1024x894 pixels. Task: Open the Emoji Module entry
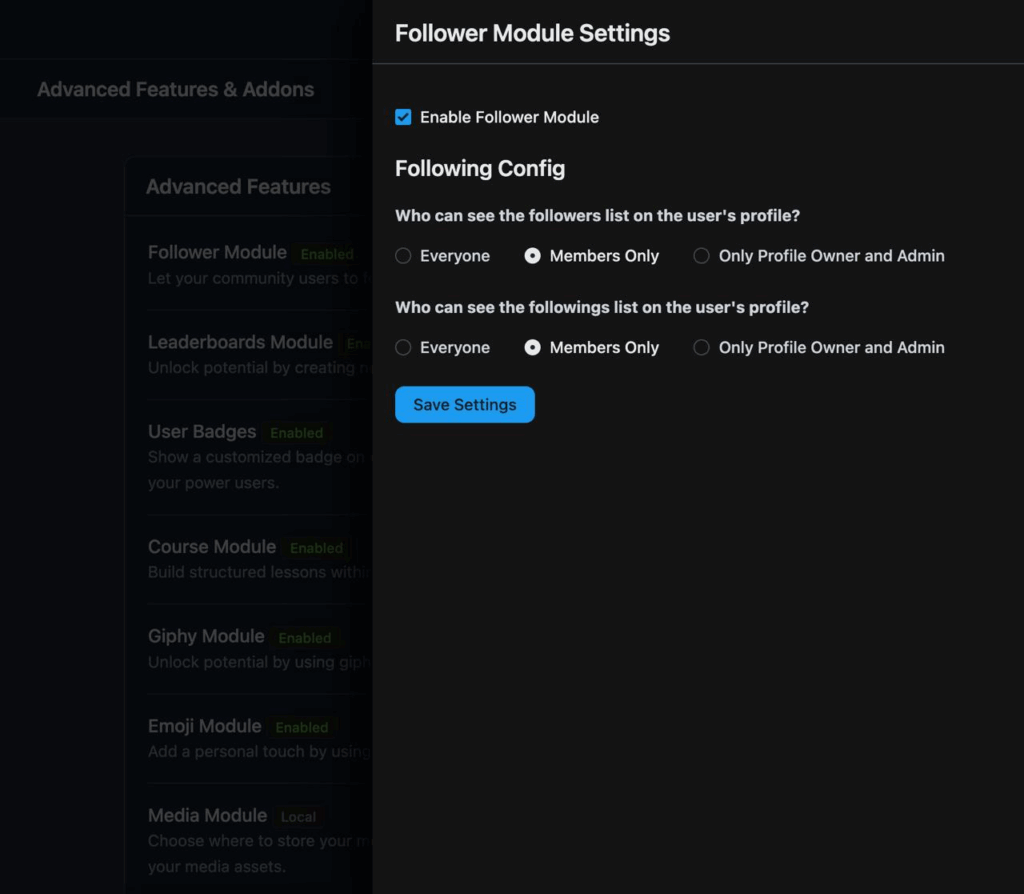(204, 726)
